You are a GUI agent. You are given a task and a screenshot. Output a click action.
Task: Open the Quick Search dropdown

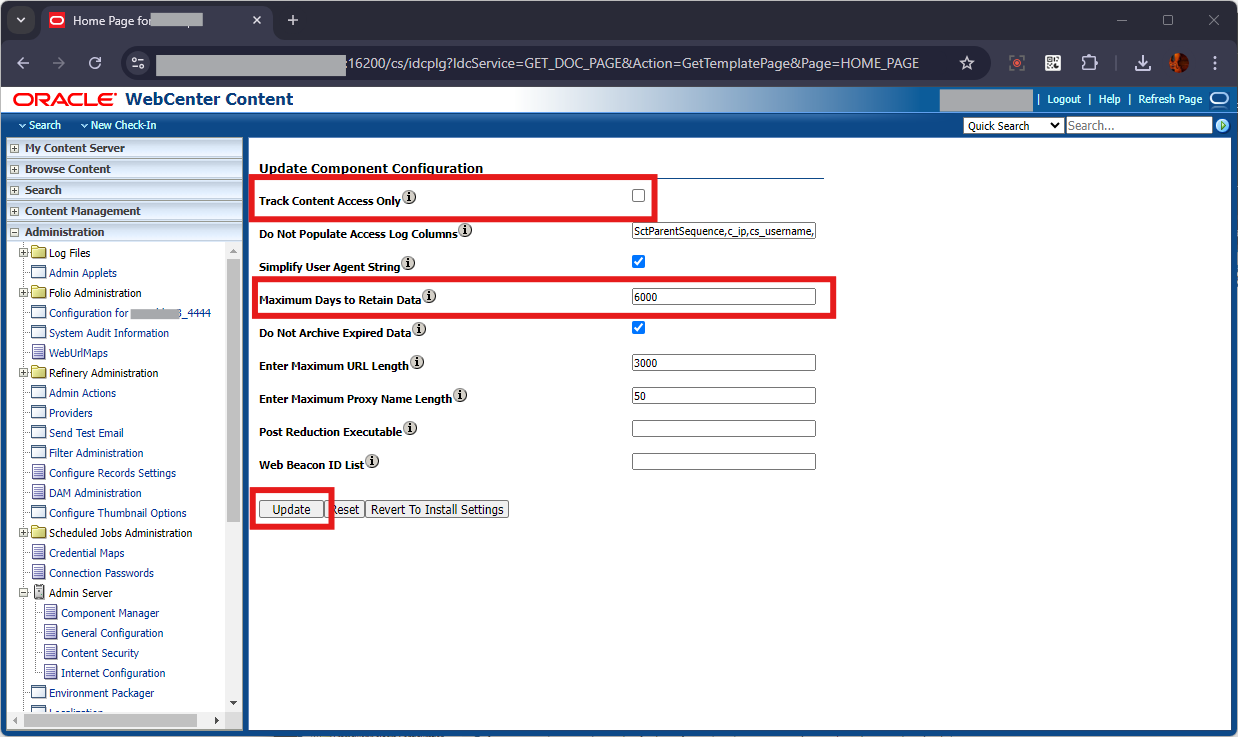pos(1013,126)
